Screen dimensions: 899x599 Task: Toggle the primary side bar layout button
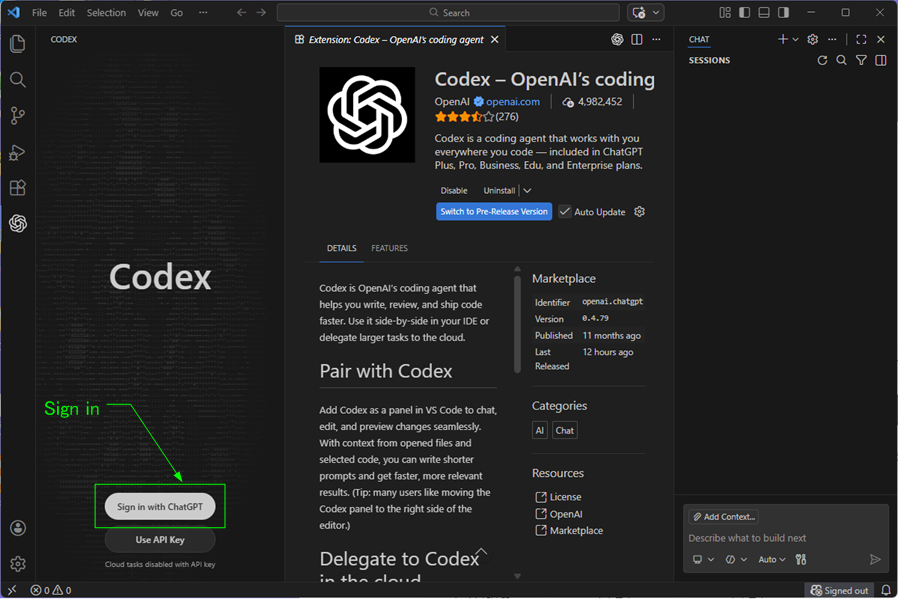pyautogui.click(x=745, y=13)
